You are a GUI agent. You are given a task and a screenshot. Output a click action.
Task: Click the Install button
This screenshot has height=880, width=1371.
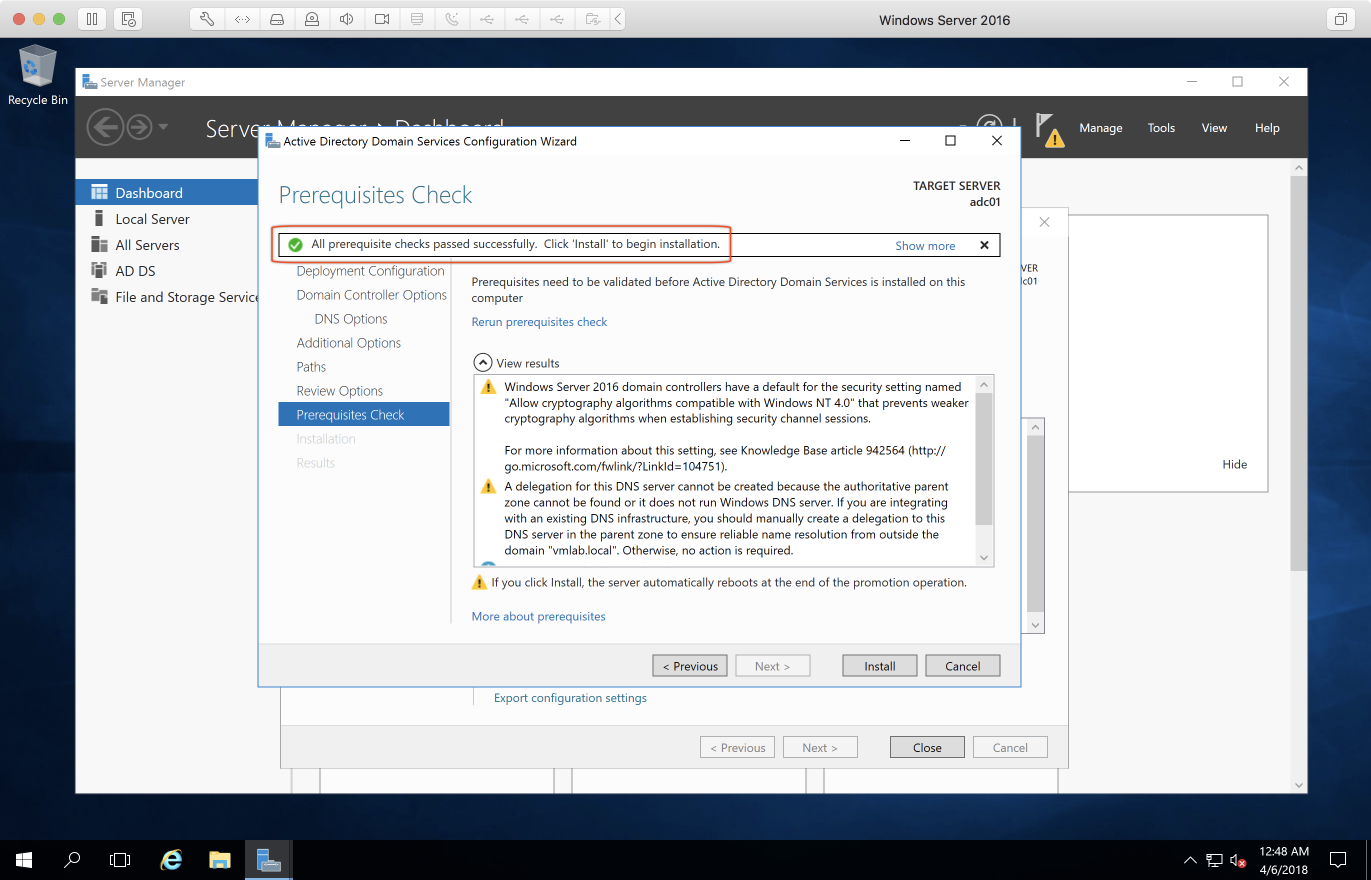879,666
